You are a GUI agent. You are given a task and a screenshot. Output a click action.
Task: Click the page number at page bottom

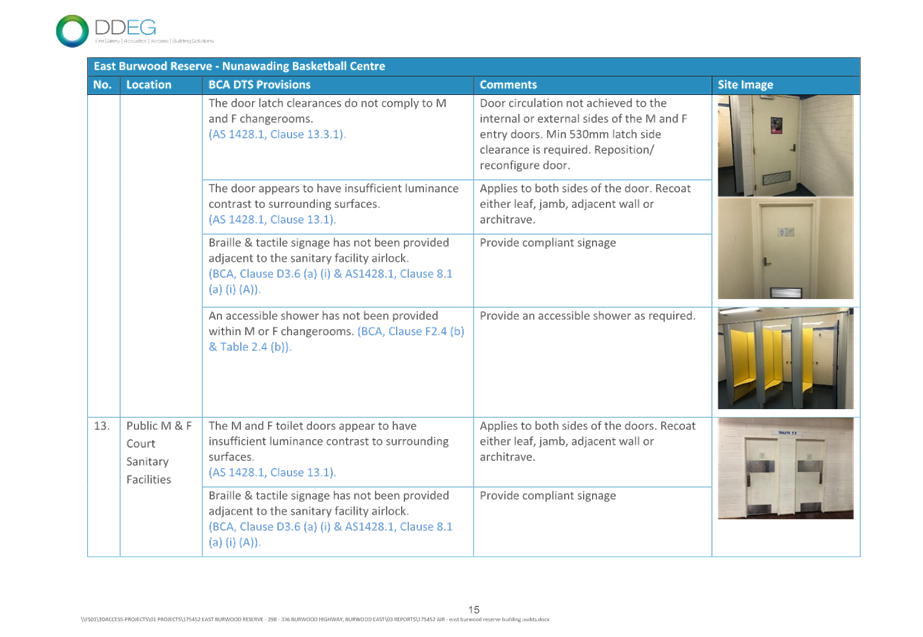pyautogui.click(x=475, y=609)
